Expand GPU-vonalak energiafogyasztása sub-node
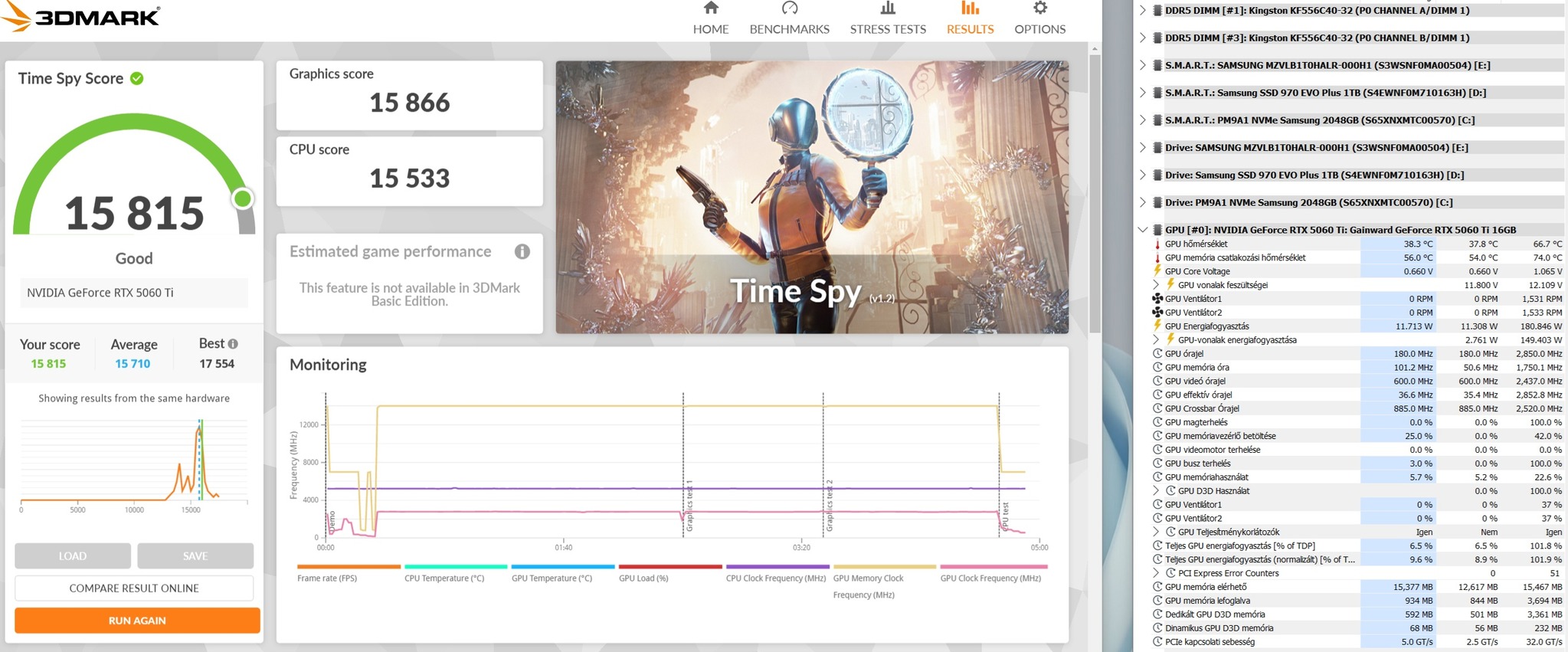Viewport: 1568px width, 652px height. pyautogui.click(x=1157, y=339)
